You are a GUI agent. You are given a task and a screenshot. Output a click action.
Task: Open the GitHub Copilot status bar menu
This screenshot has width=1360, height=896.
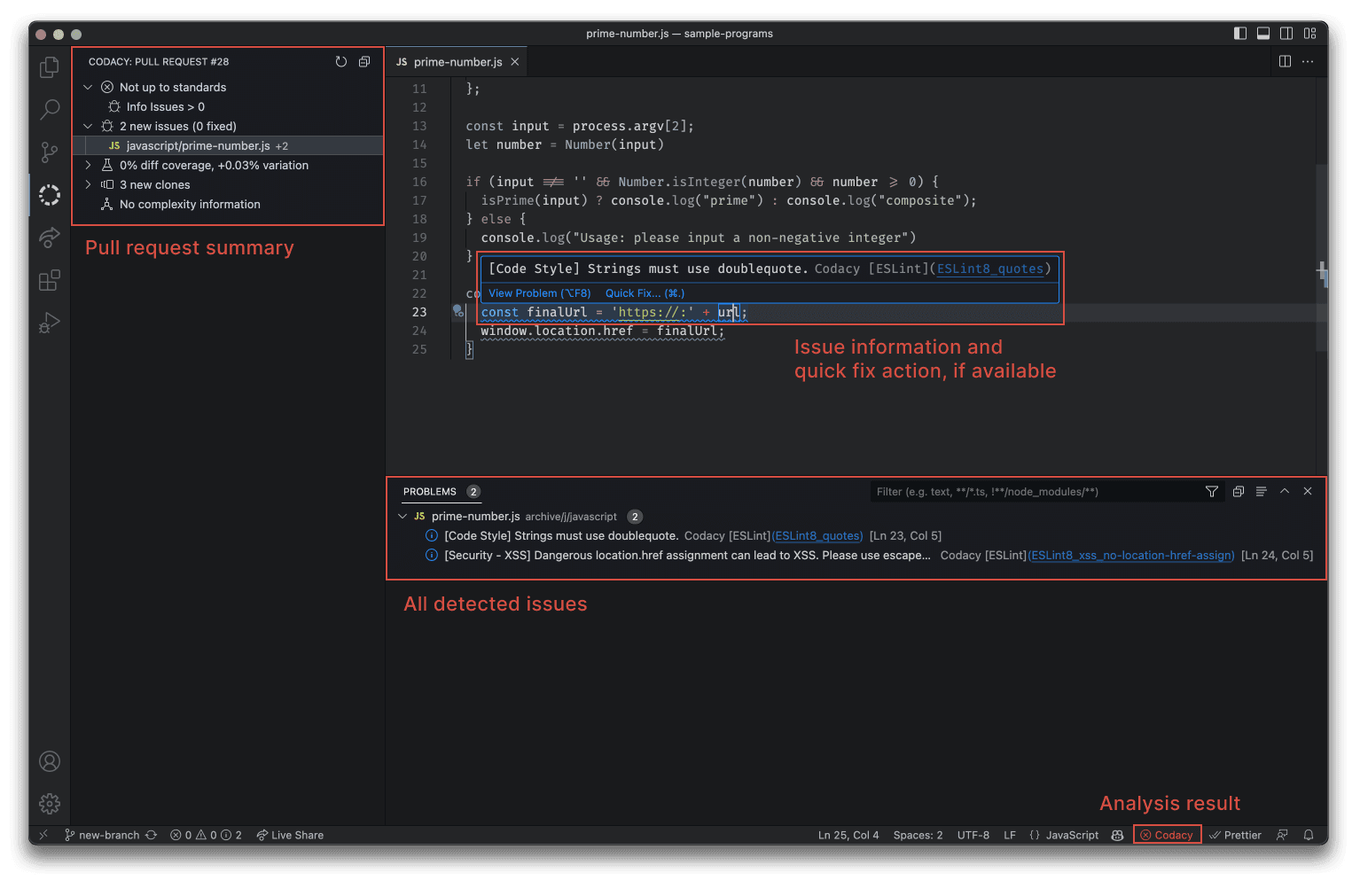tap(1116, 834)
